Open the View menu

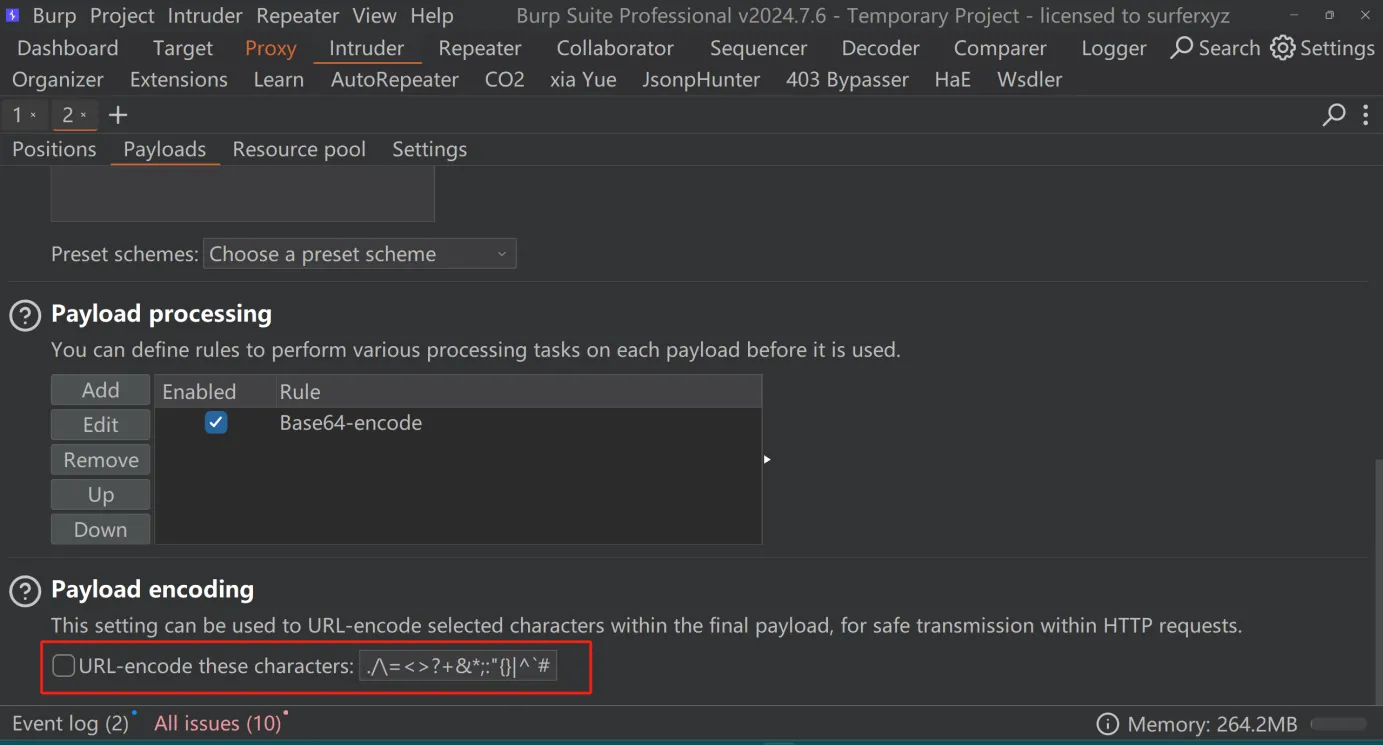[374, 16]
